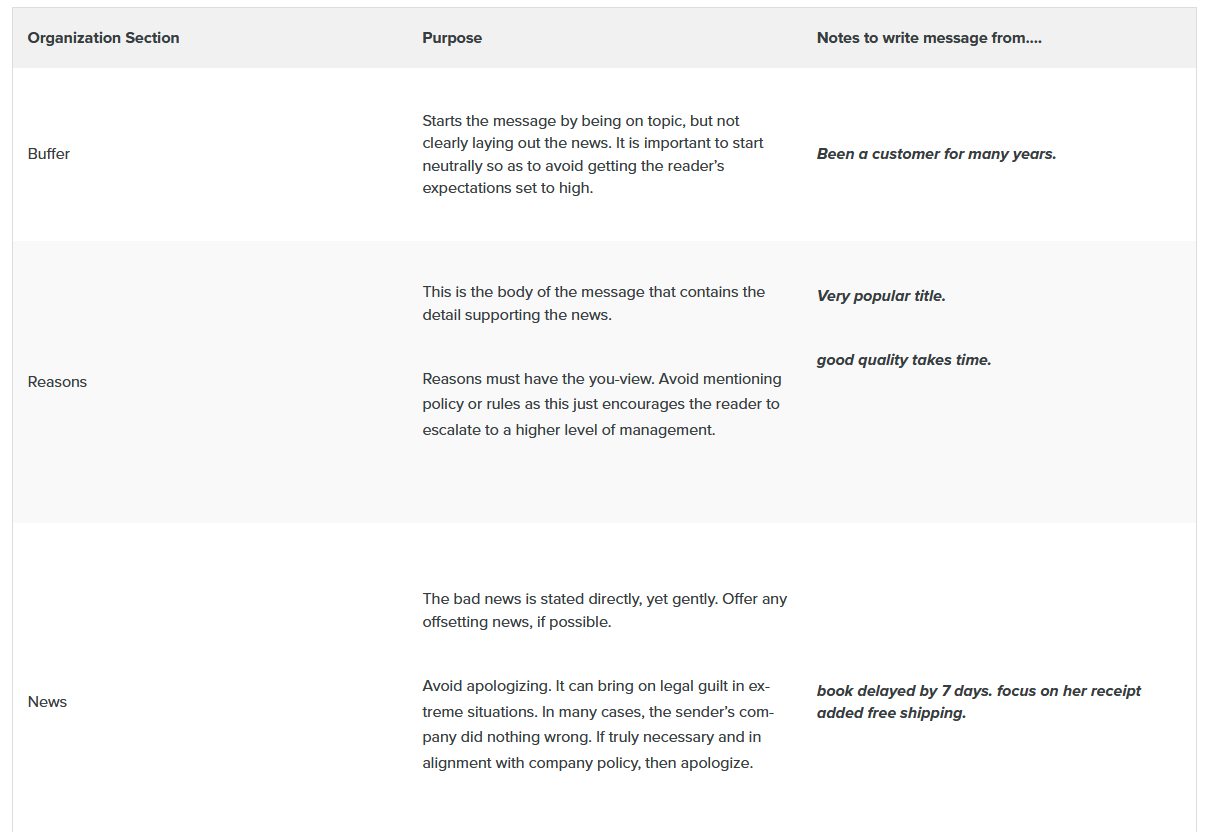Click the Buffer row label

(x=49, y=154)
